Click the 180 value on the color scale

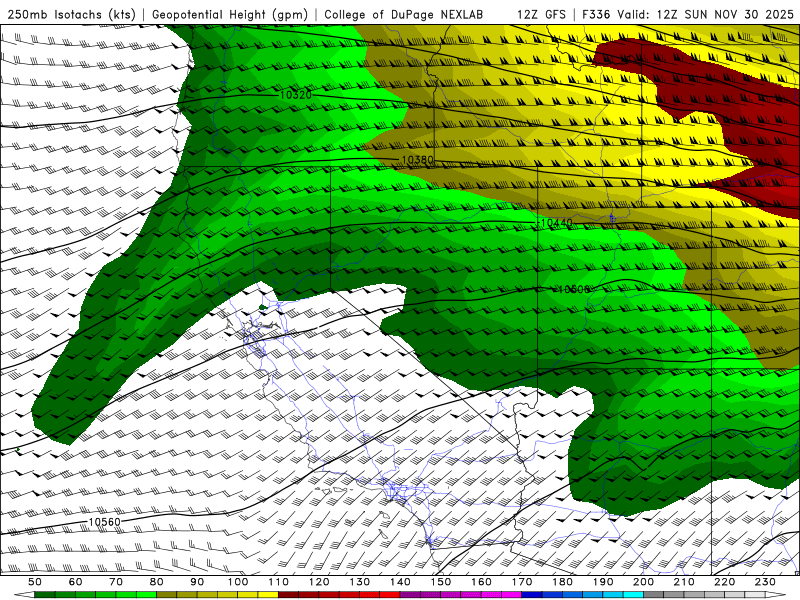562,582
